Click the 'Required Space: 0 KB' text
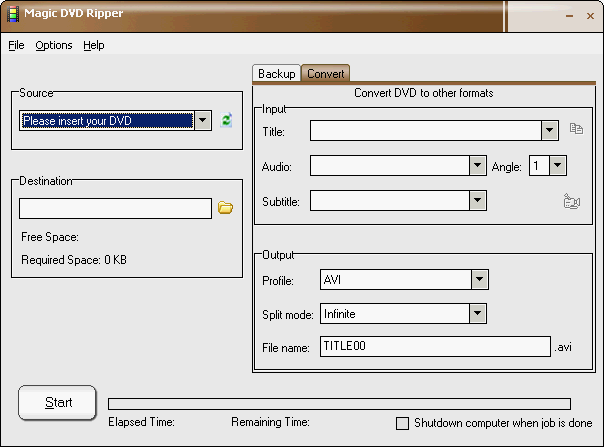The image size is (604, 447). tap(74, 260)
